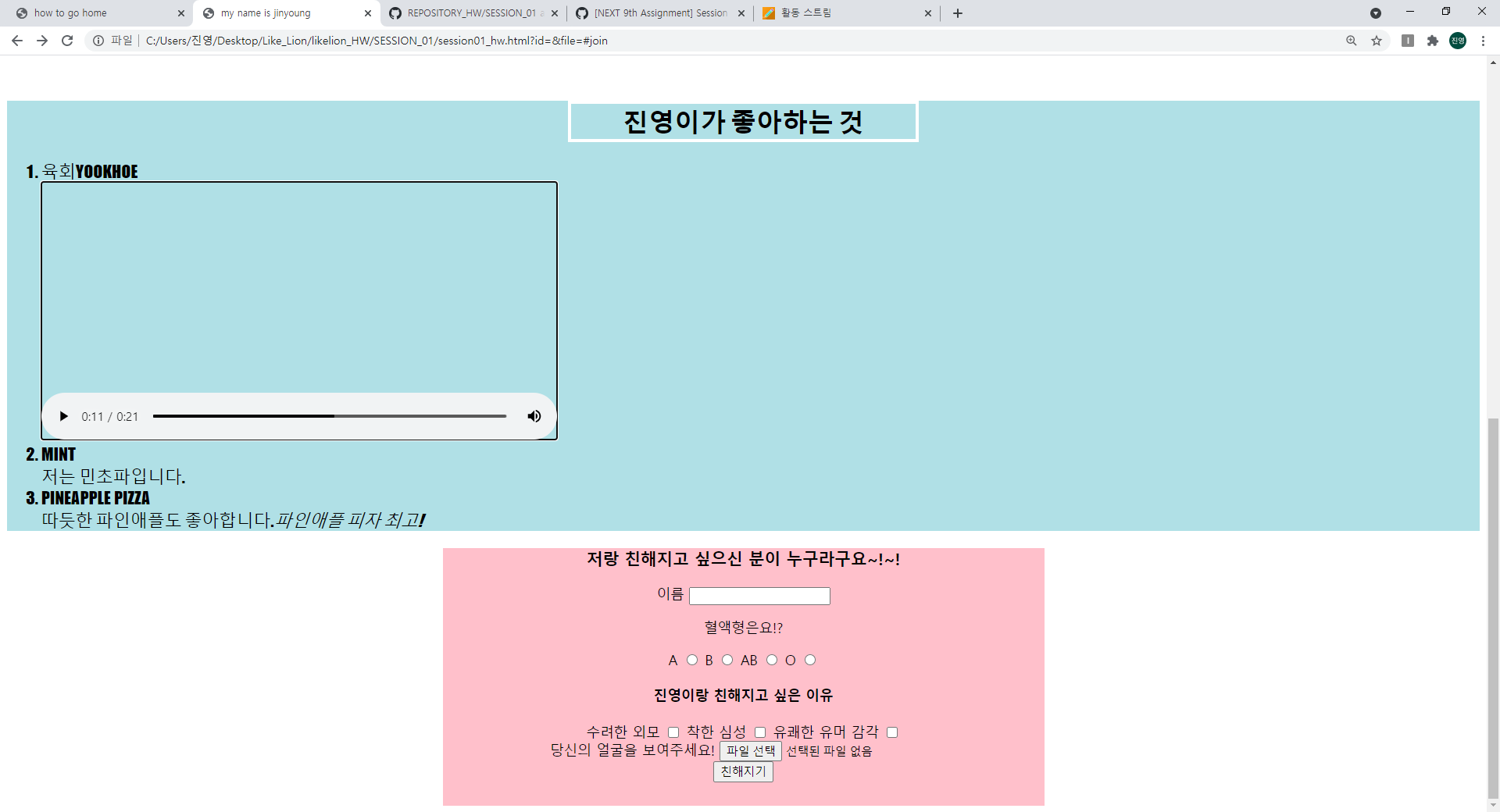1500x812 pixels.
Task: Switch to the REPOSITORY_HW/SESSION_01 GitHub tab
Action: point(469,12)
